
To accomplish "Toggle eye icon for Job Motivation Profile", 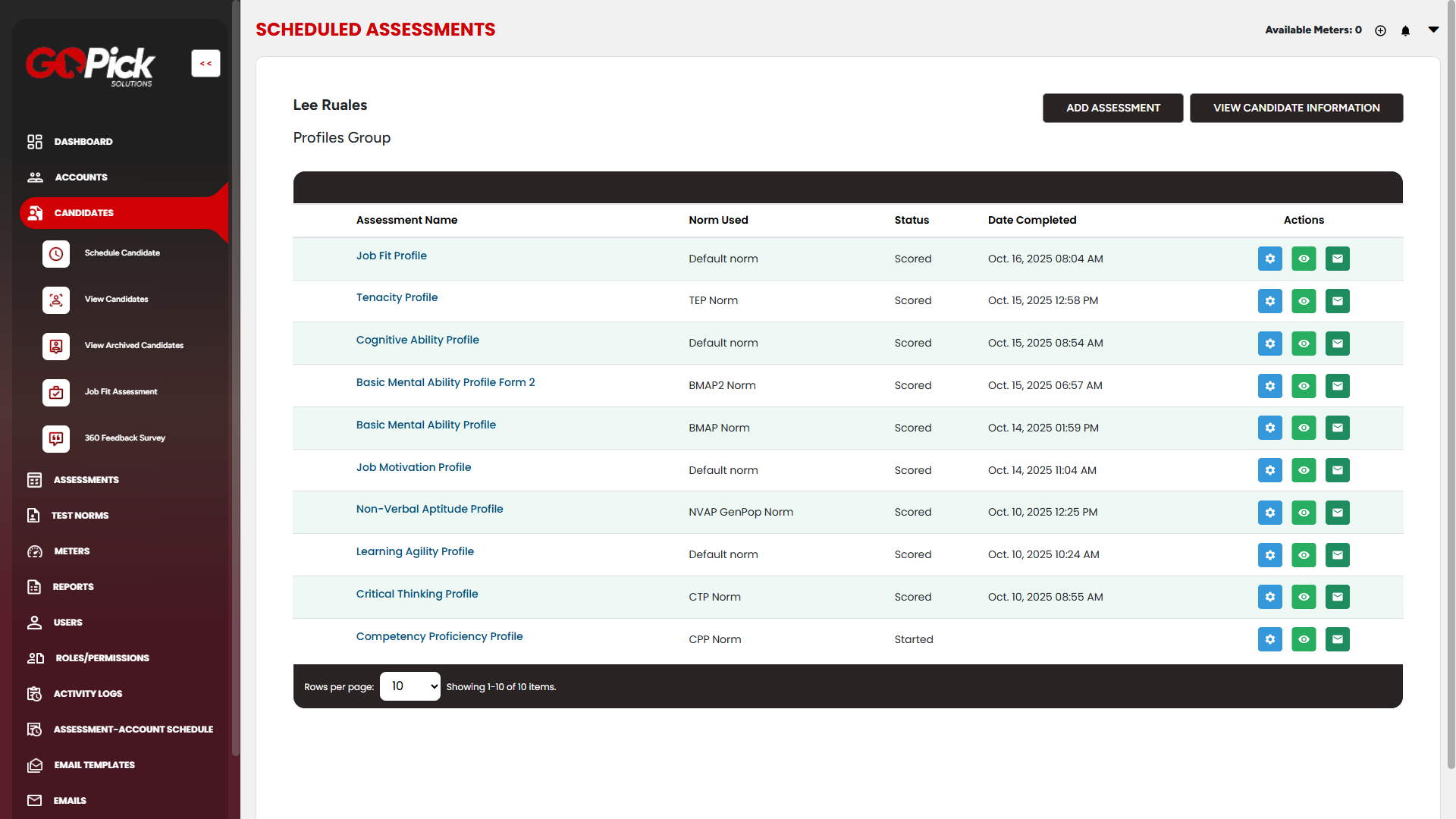I will click(x=1304, y=470).
